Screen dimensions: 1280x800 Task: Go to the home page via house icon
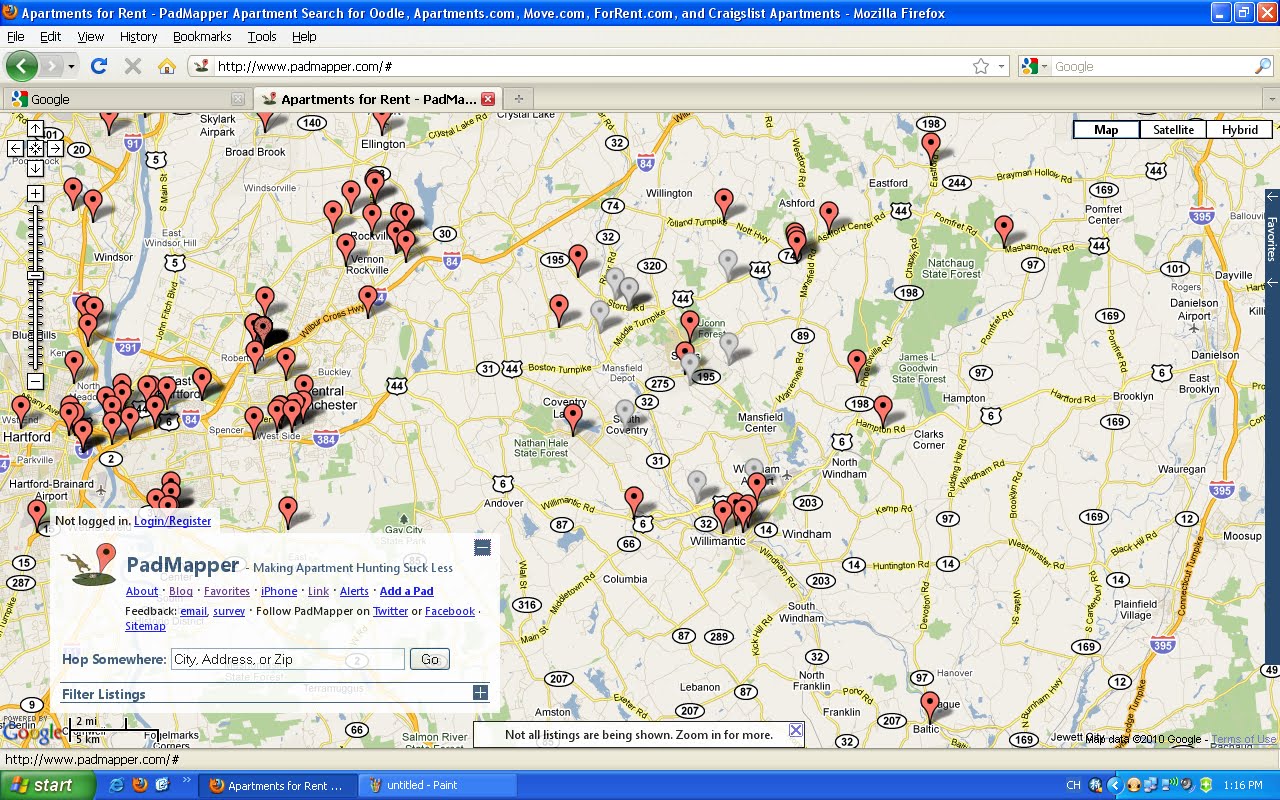[167, 66]
